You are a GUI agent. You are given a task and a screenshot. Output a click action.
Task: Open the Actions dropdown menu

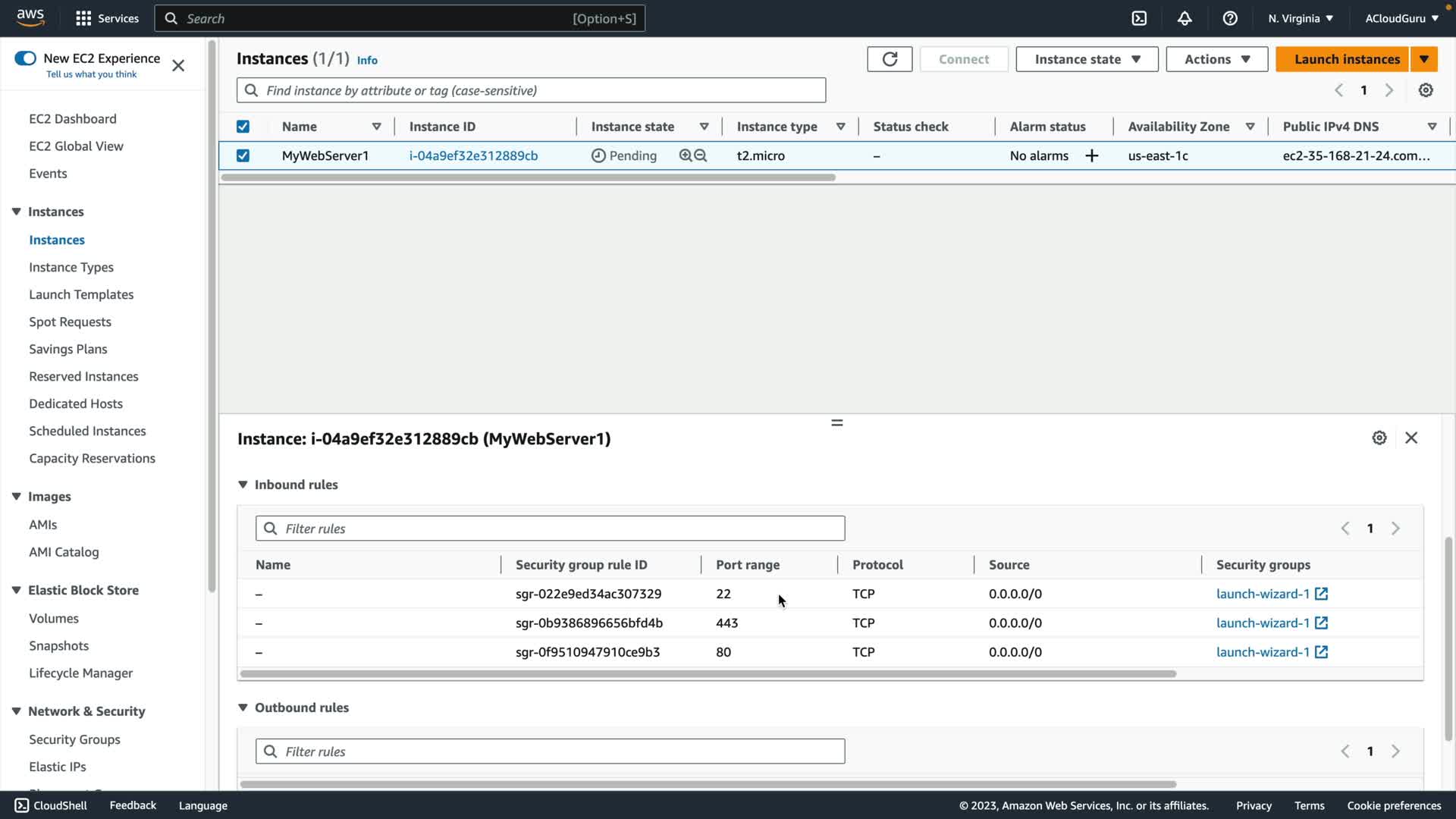click(x=1216, y=59)
